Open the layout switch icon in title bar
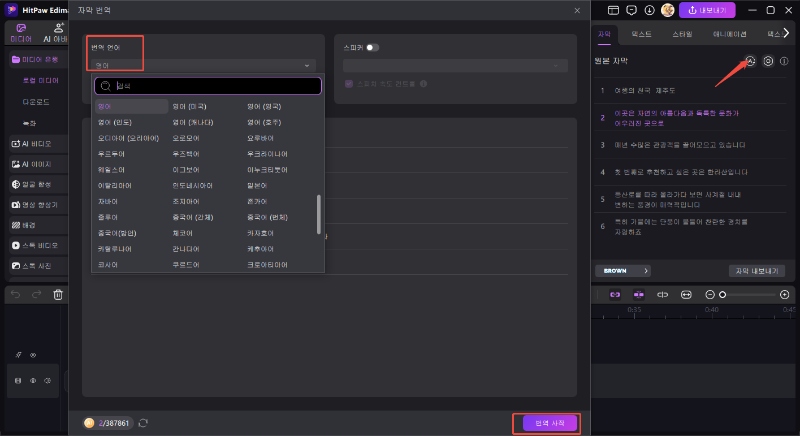The width and height of the screenshot is (800, 436). tap(613, 10)
